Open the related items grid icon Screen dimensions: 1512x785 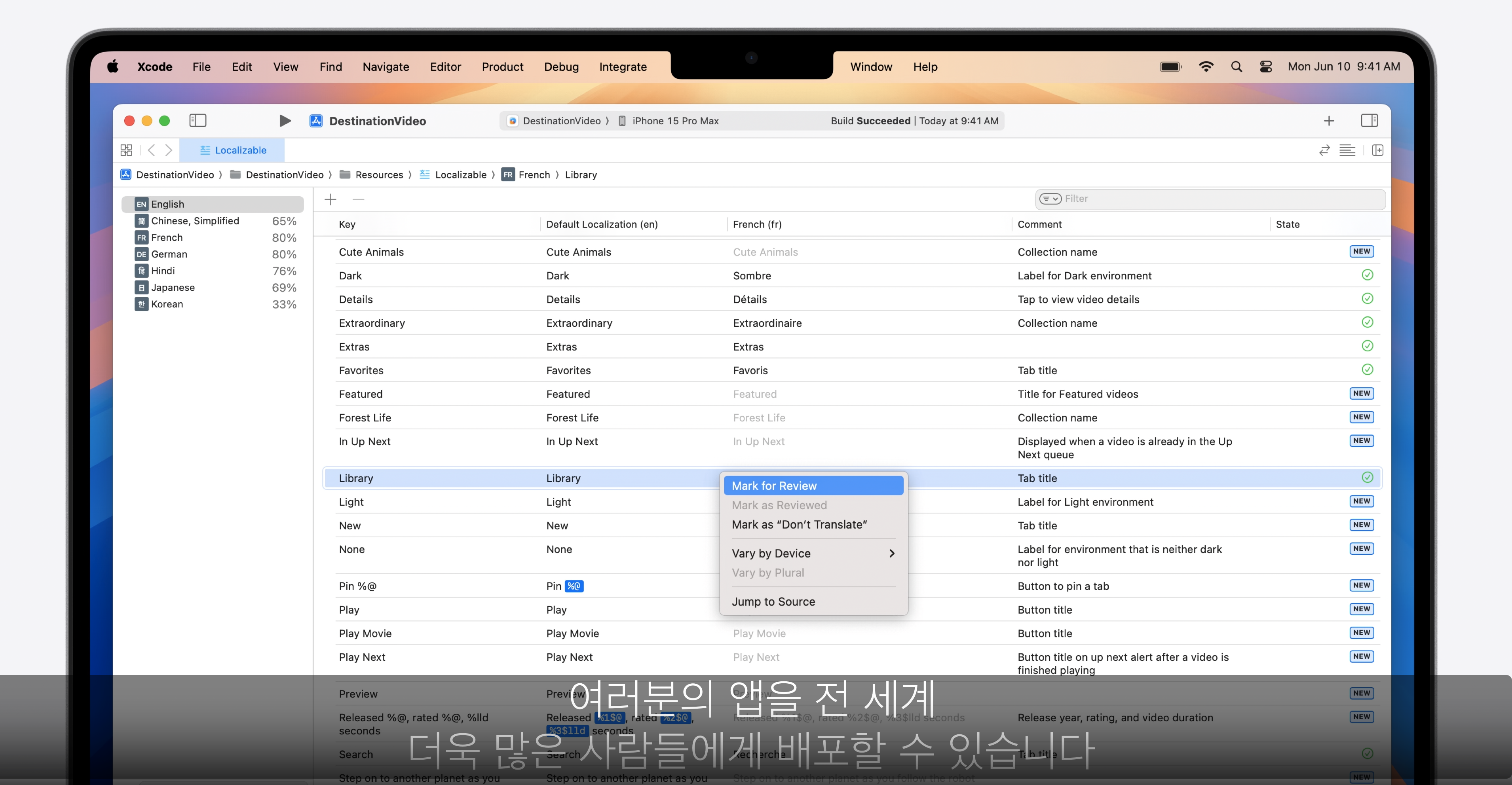(x=126, y=150)
